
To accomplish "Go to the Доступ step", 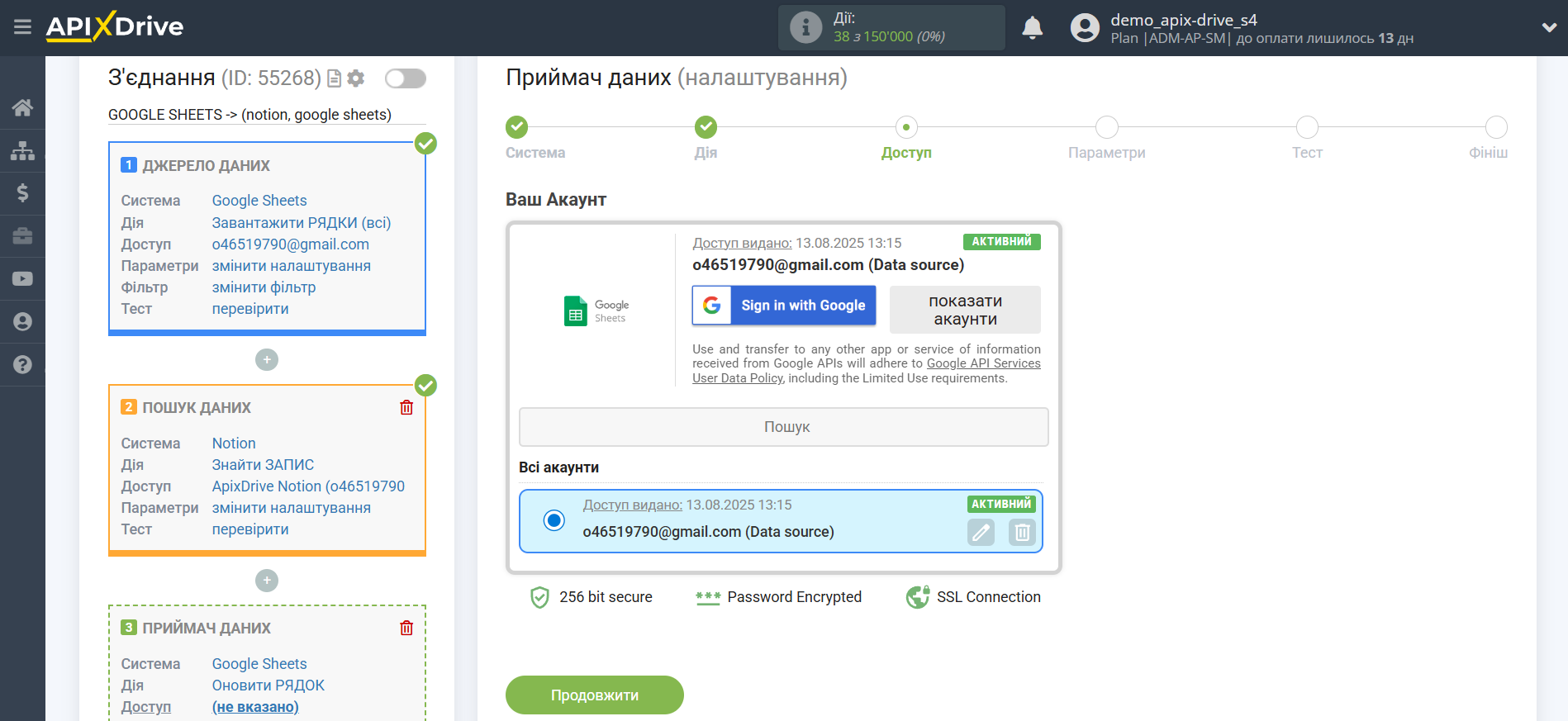I will 906,127.
